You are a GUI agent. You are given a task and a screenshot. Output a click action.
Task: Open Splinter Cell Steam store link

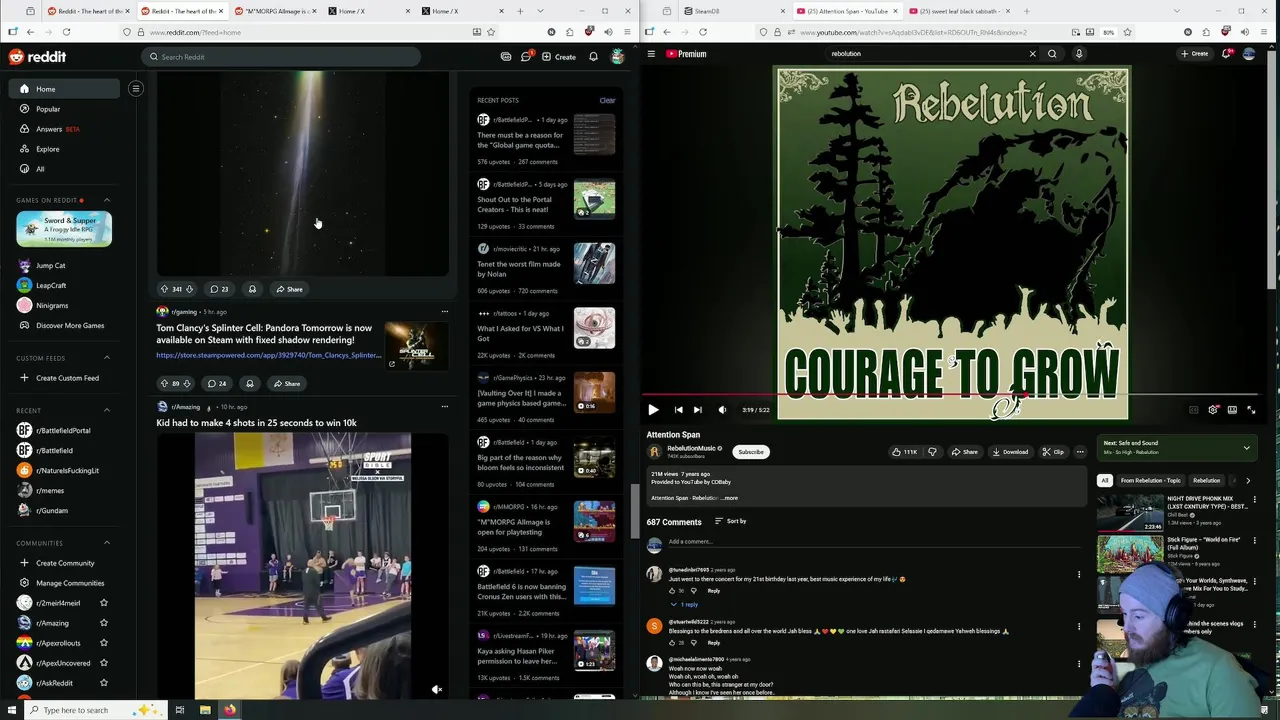268,355
